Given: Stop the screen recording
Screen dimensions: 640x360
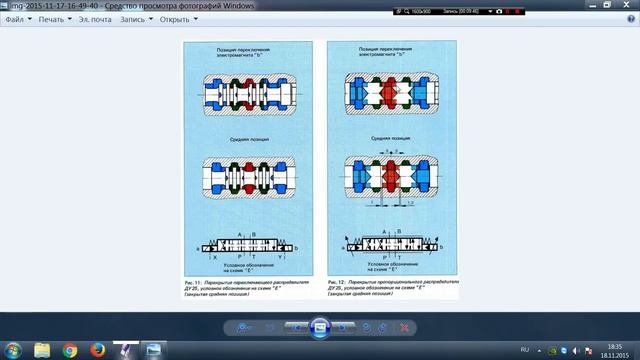Looking at the screenshot, I should (517, 11).
